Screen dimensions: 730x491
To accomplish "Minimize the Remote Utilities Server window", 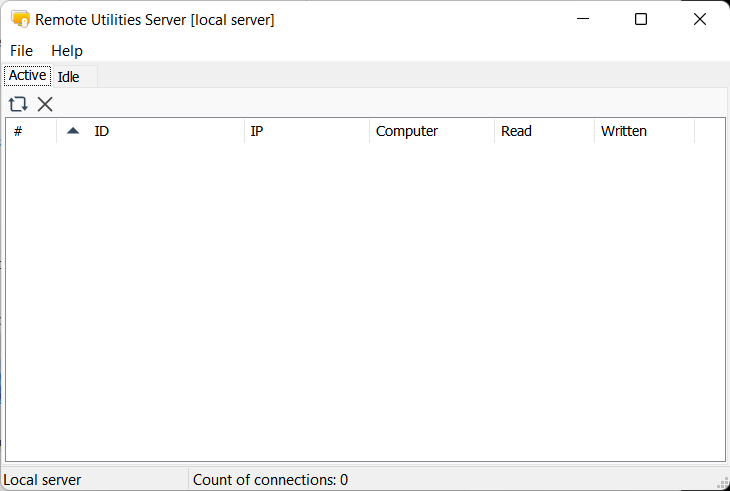I will [x=583, y=19].
